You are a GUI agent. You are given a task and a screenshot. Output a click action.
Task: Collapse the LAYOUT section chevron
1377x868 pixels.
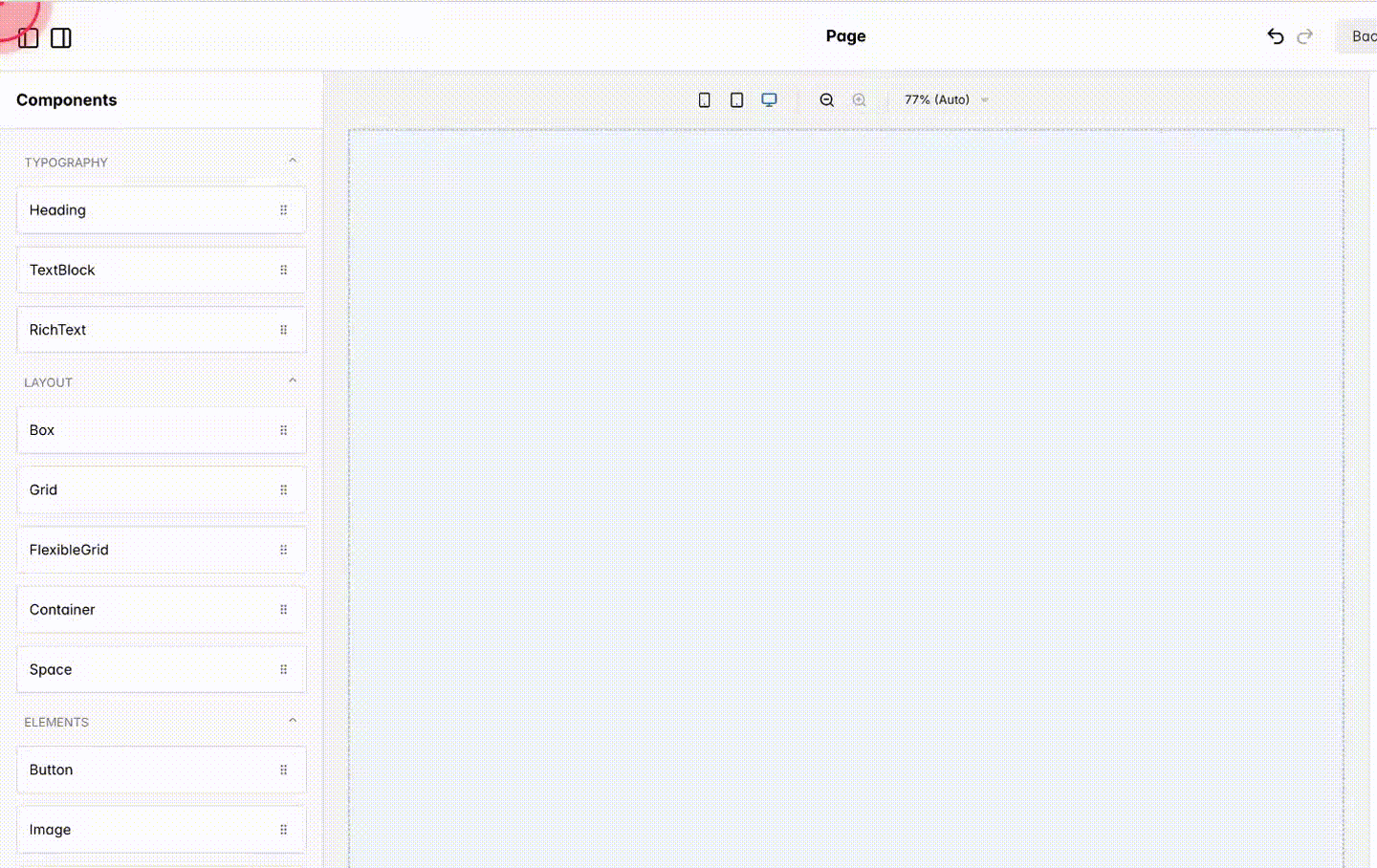293,380
